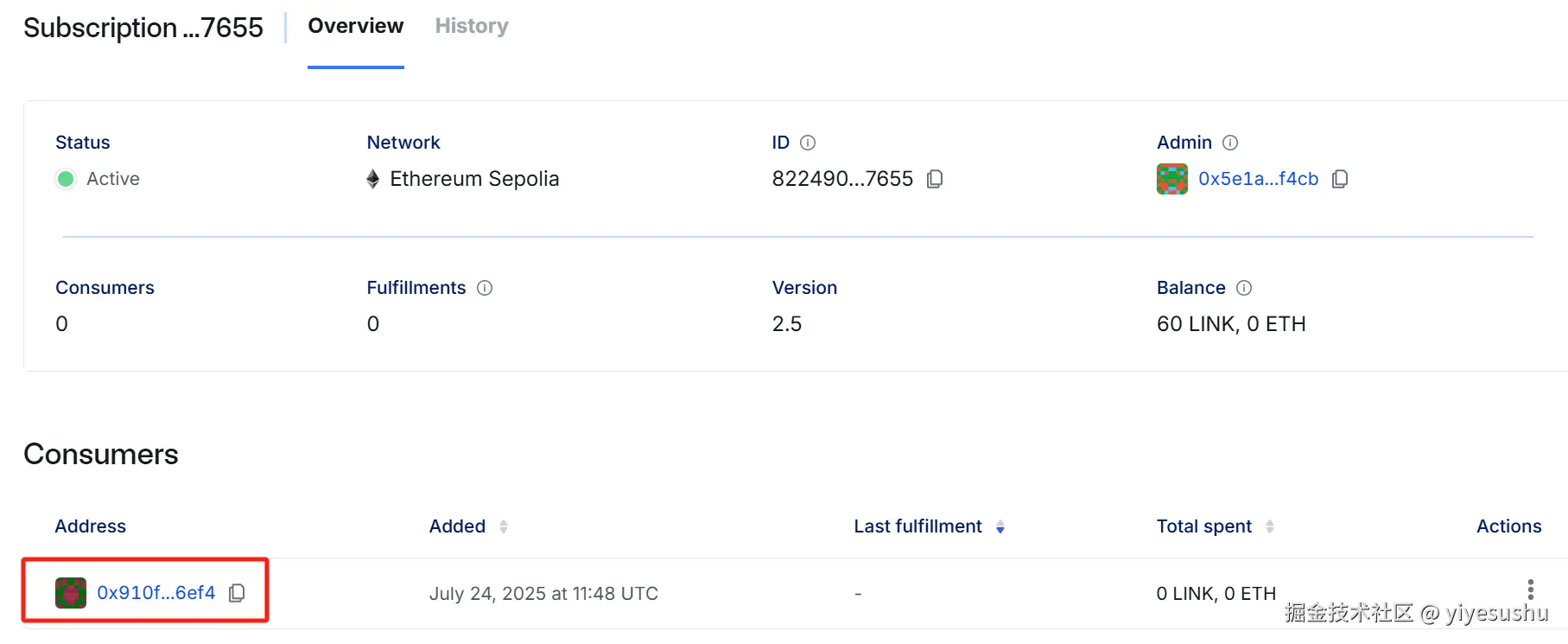Copy the subscription ID 822490...7655
Screen dimensions: 1568x644
pos(935,179)
